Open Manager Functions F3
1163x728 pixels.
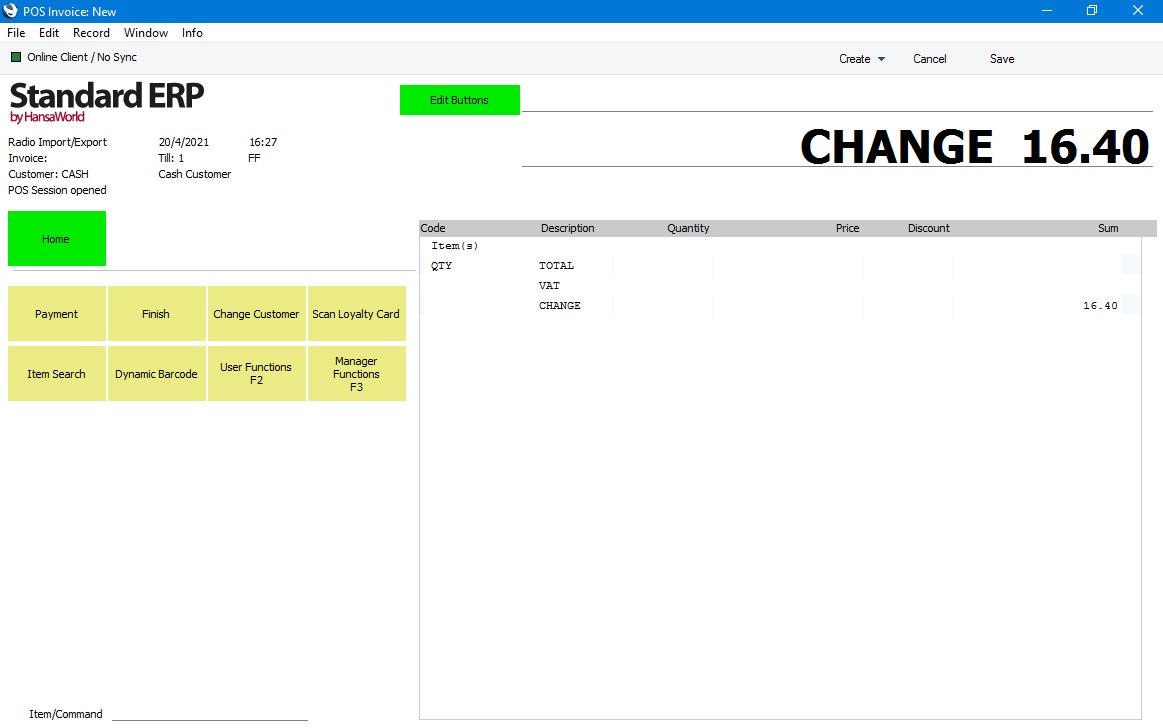coord(357,374)
